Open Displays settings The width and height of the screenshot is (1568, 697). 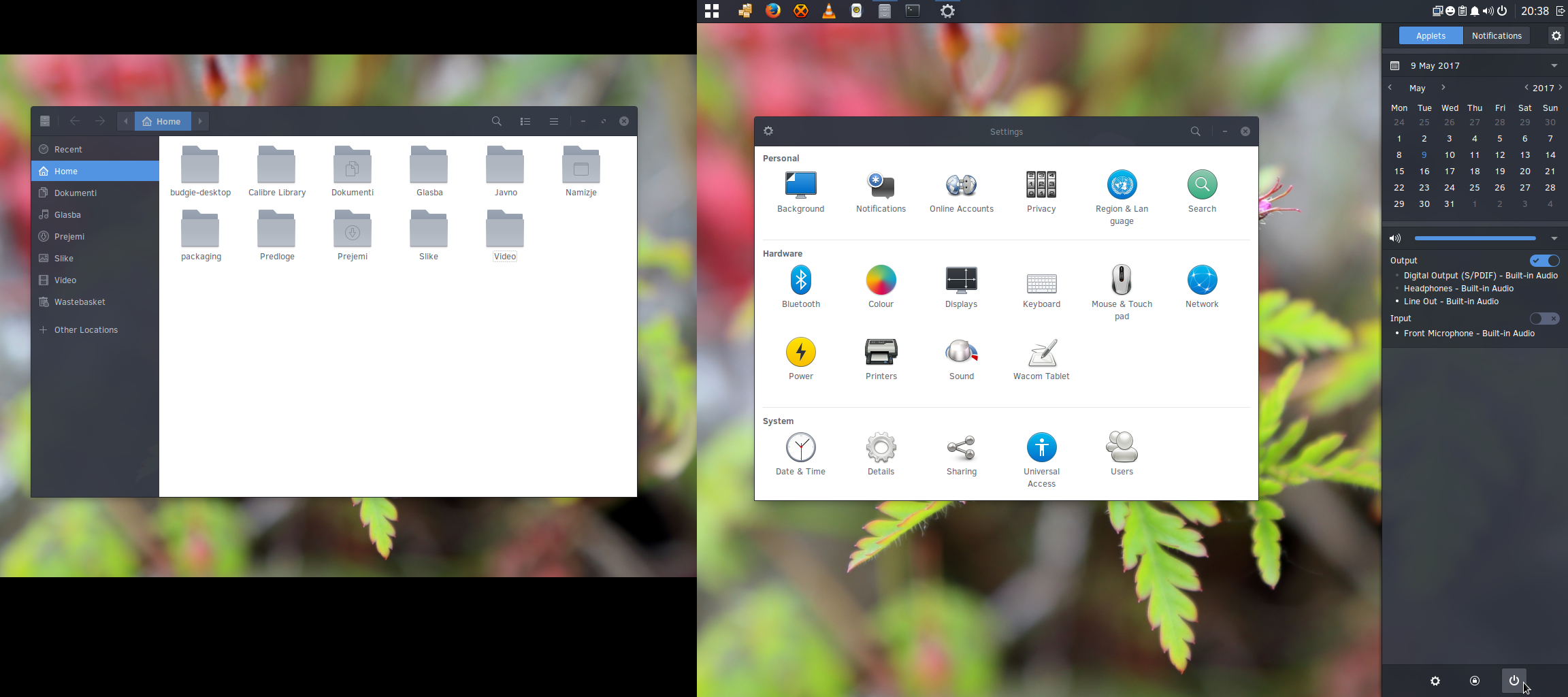[x=961, y=287]
